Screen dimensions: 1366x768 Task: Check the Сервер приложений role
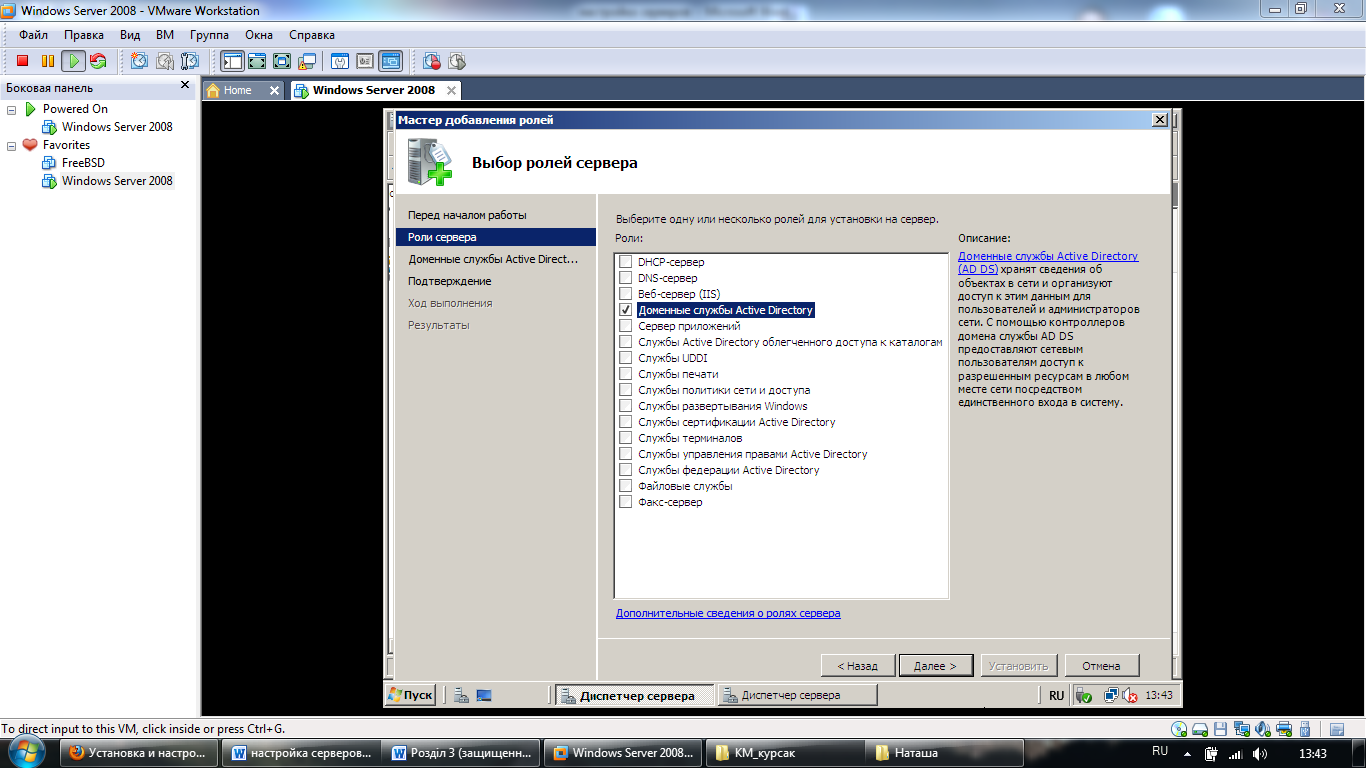[x=626, y=326]
